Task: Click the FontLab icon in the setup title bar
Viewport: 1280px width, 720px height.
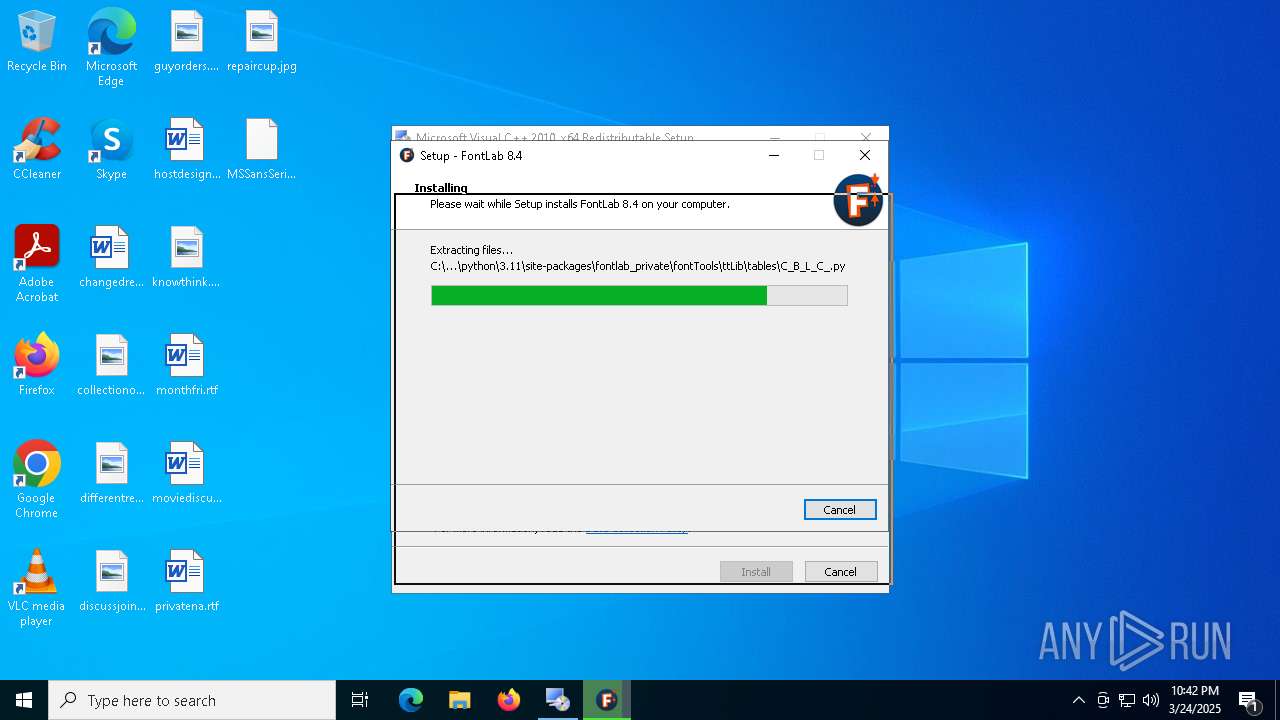Action: click(x=407, y=155)
